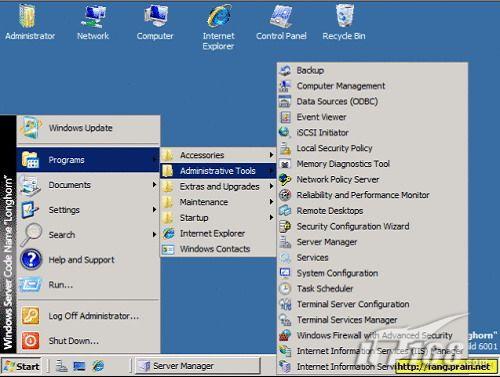Click the Reliability and Performance Monitor icon

(285, 195)
